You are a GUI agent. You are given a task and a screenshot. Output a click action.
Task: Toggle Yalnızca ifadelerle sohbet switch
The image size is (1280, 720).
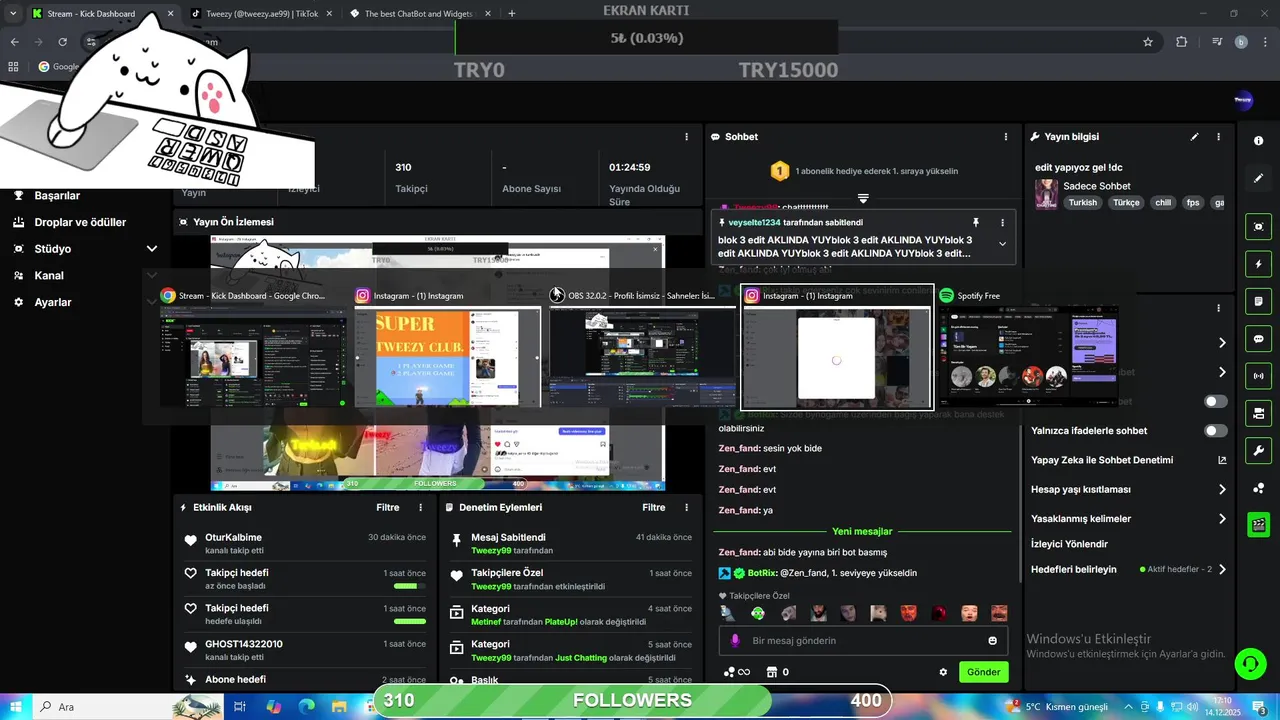1215,431
